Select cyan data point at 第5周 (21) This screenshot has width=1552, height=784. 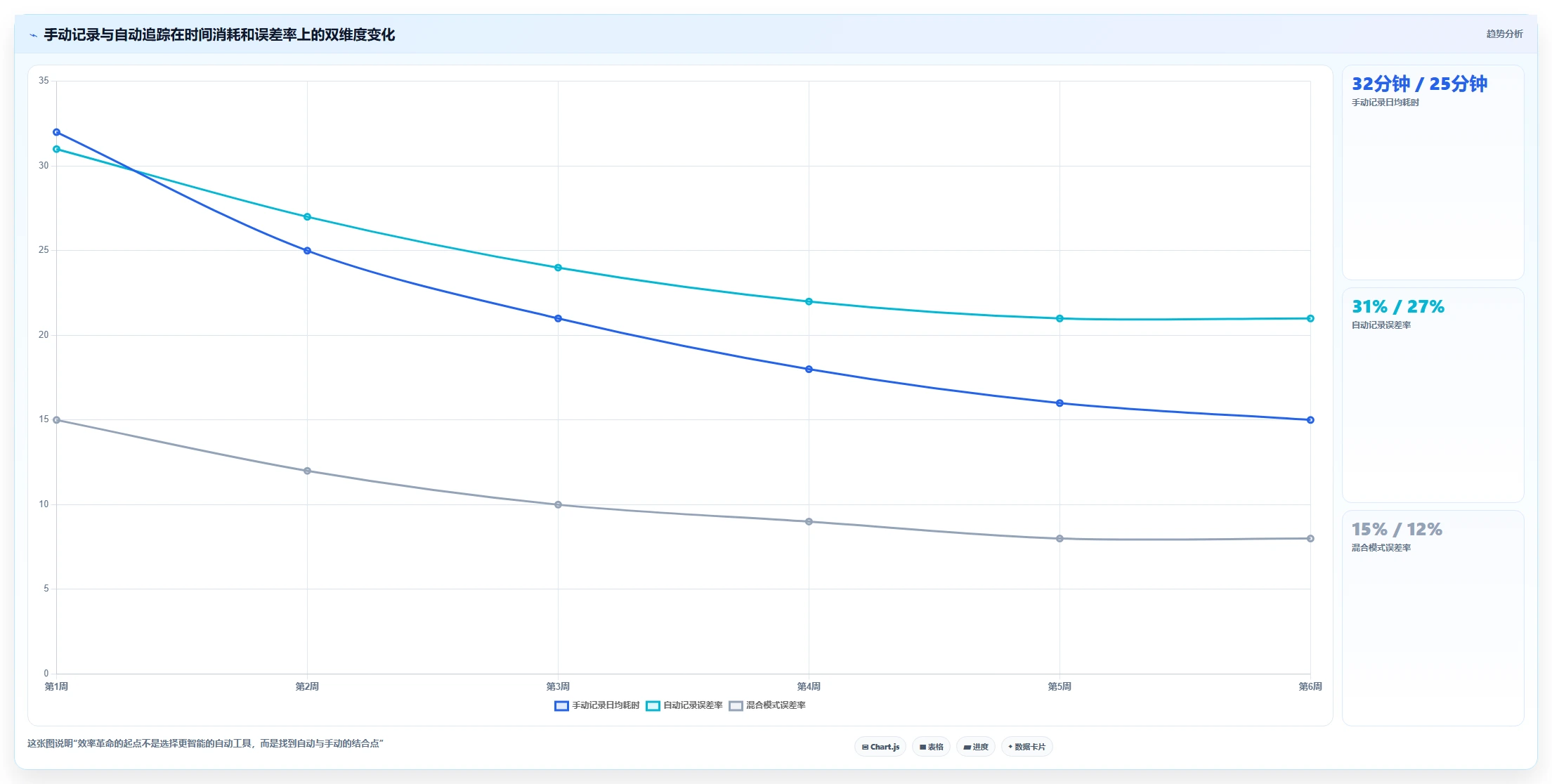coord(1059,318)
